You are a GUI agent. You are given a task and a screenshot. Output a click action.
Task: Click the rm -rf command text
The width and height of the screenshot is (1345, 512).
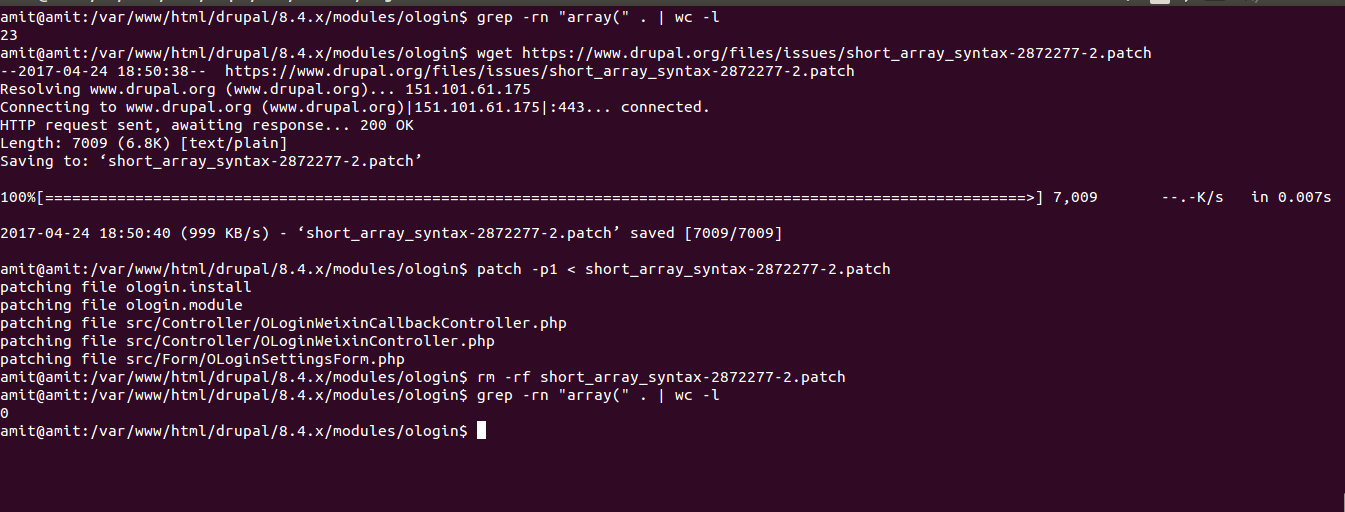[x=661, y=377]
